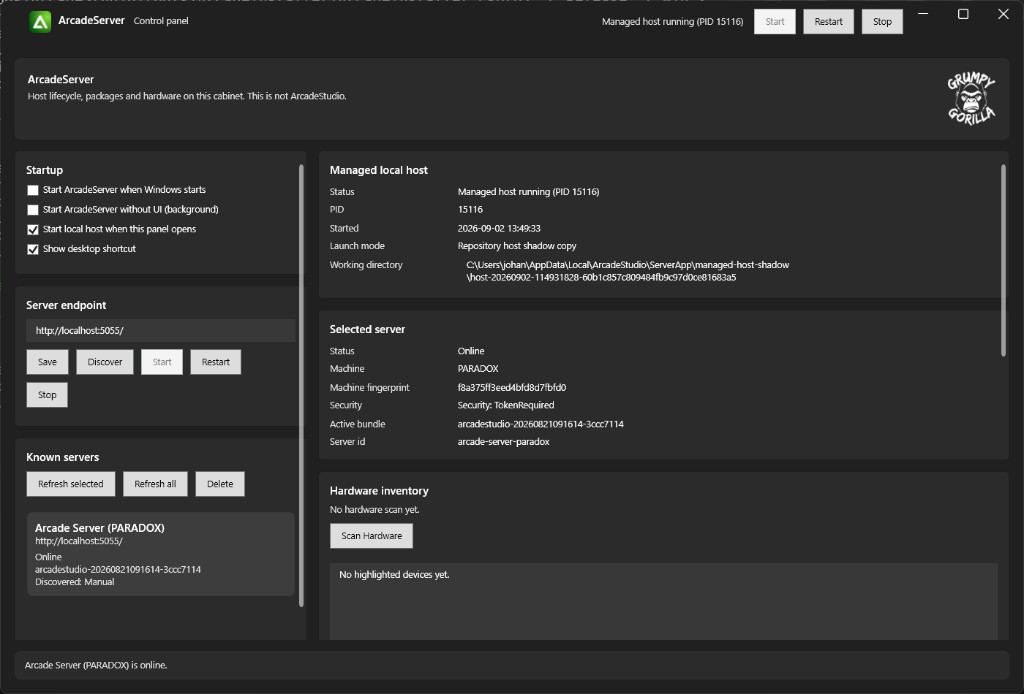Viewport: 1024px width, 694px height.
Task: Click the Server id value arcade-server-paradox
Action: tap(503, 442)
